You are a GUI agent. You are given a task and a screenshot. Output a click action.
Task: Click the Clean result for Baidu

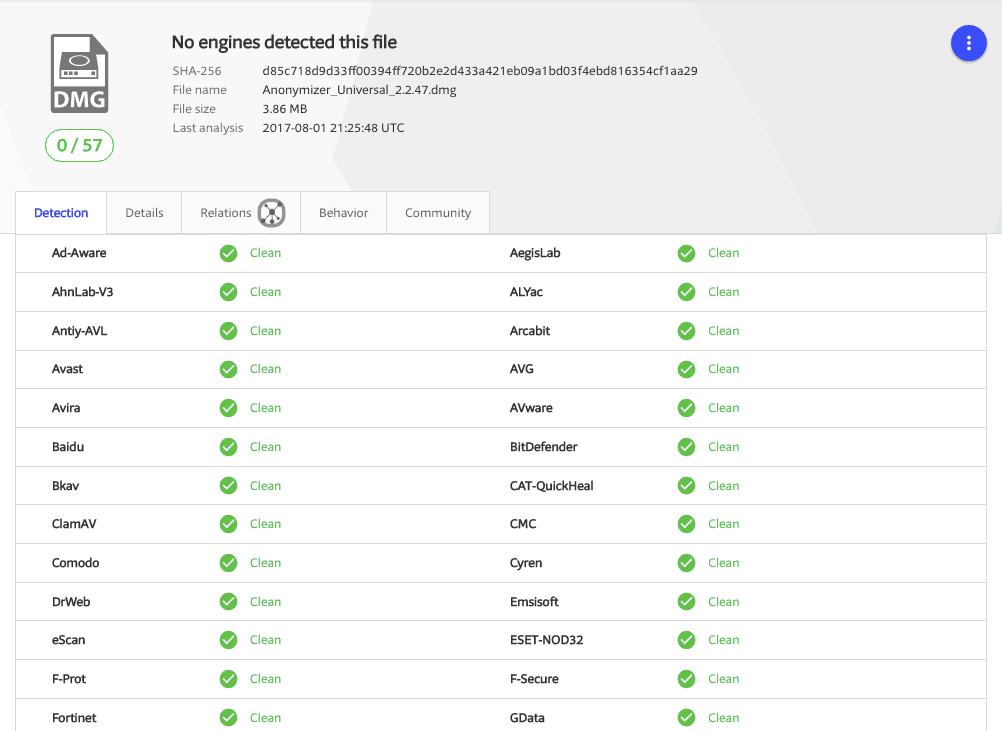click(265, 447)
